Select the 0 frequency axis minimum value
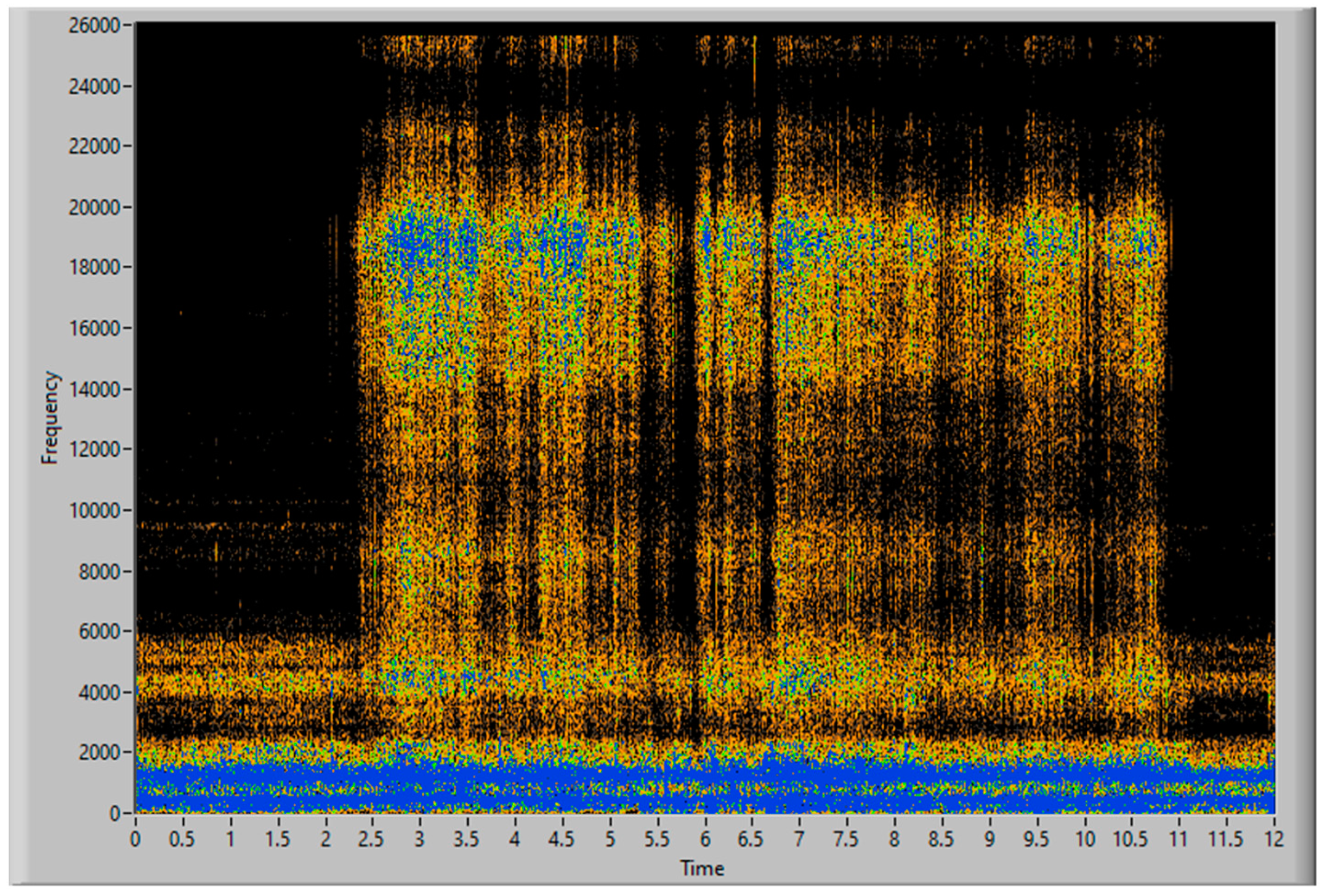The image size is (1326, 896). click(115, 814)
